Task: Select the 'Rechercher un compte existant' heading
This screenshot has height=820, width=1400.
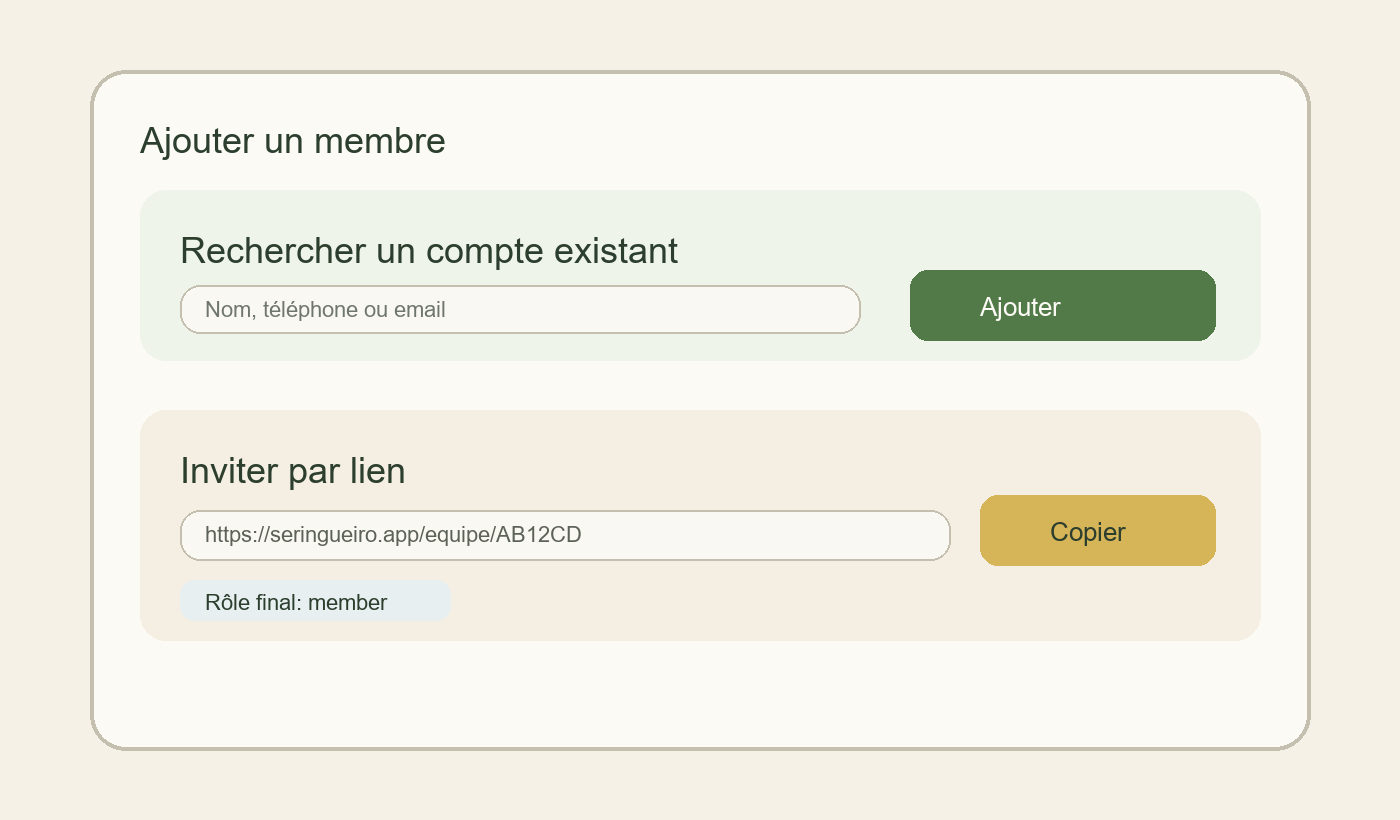Action: 429,251
